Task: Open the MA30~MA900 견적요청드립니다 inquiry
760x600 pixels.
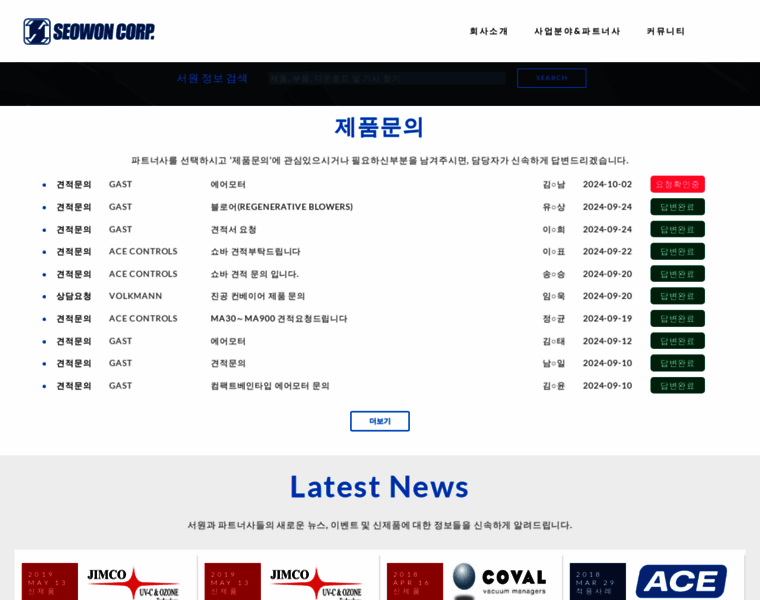Action: [x=279, y=318]
